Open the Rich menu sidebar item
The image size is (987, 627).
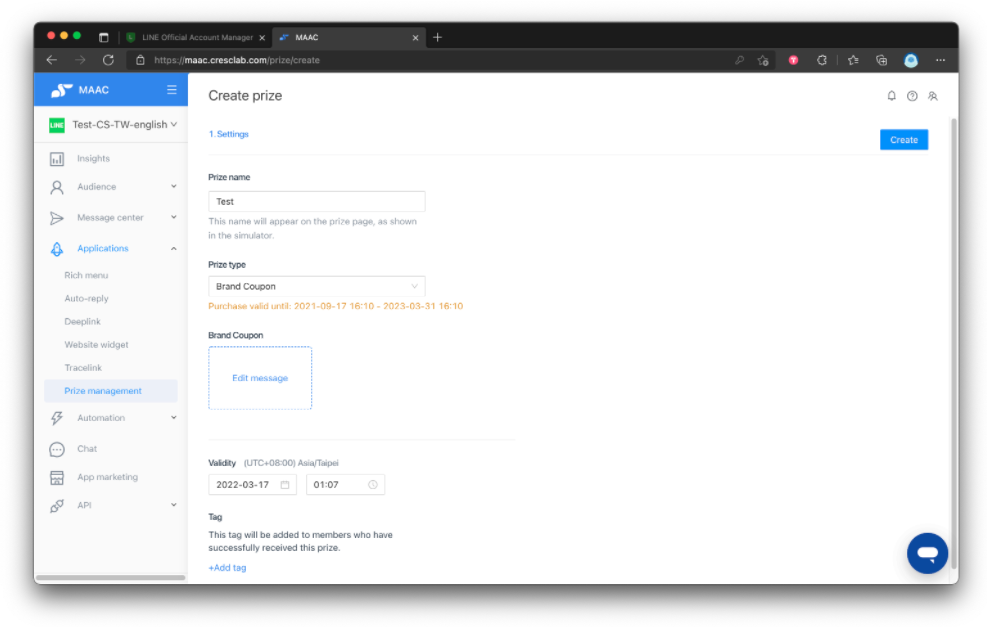[x=86, y=275]
